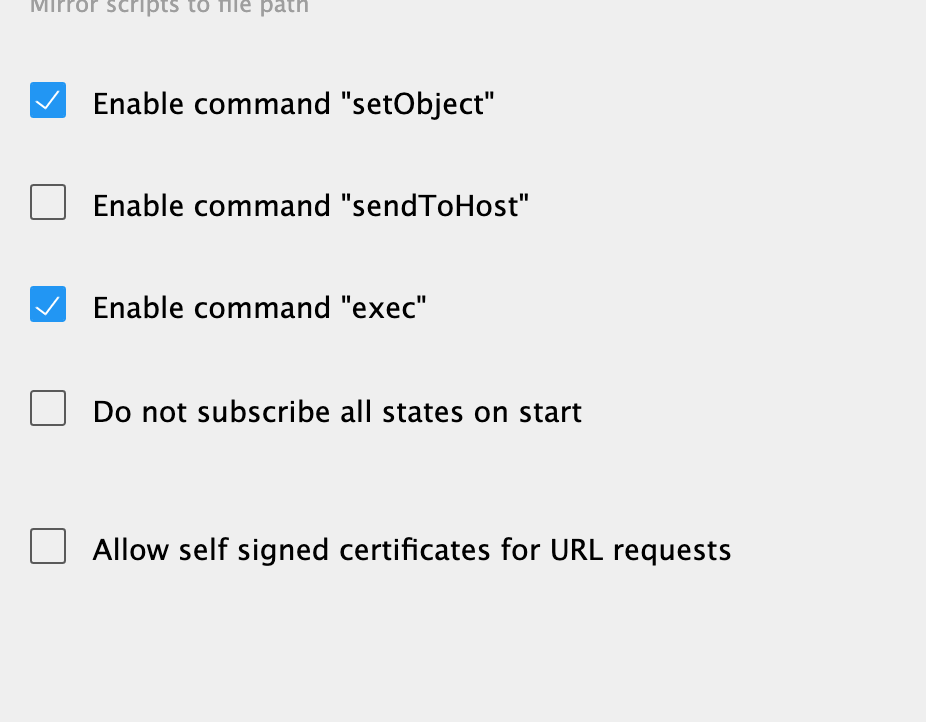926x722 pixels.
Task: Disable the Enable command "exec" checkbox
Action: [48, 305]
